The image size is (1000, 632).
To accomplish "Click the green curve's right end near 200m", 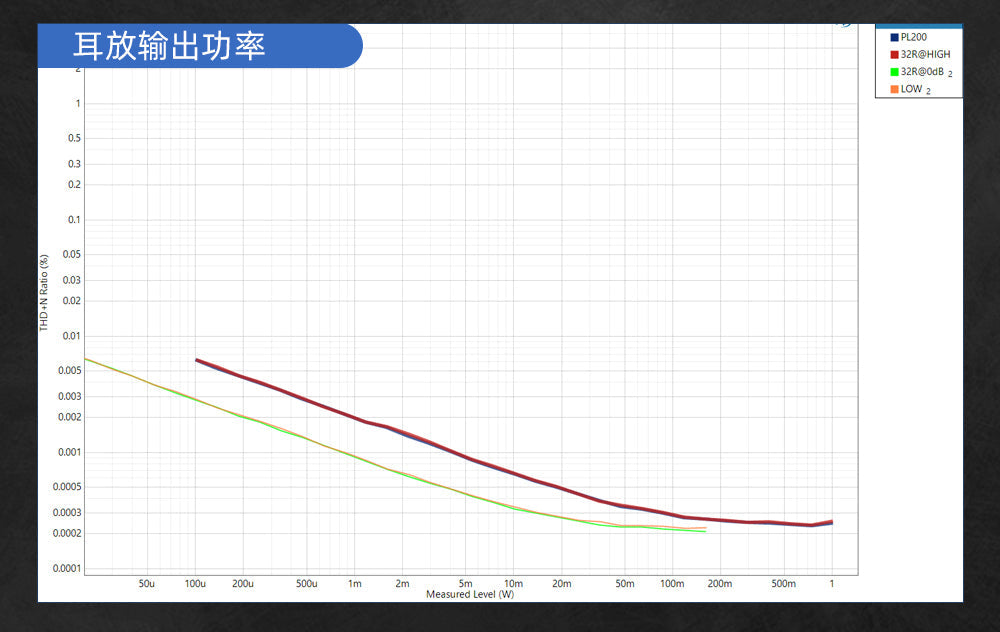I will point(704,531).
